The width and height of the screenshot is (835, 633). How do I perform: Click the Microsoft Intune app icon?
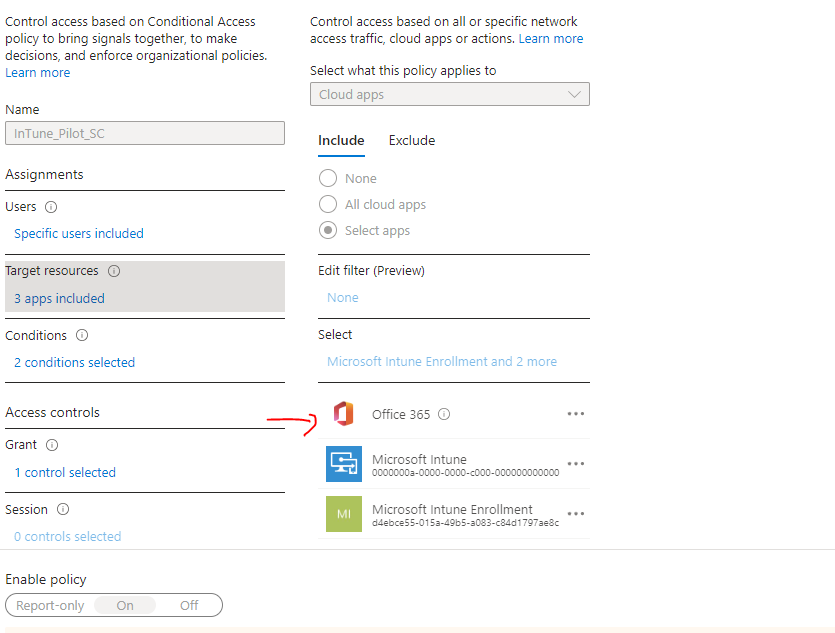click(x=343, y=464)
